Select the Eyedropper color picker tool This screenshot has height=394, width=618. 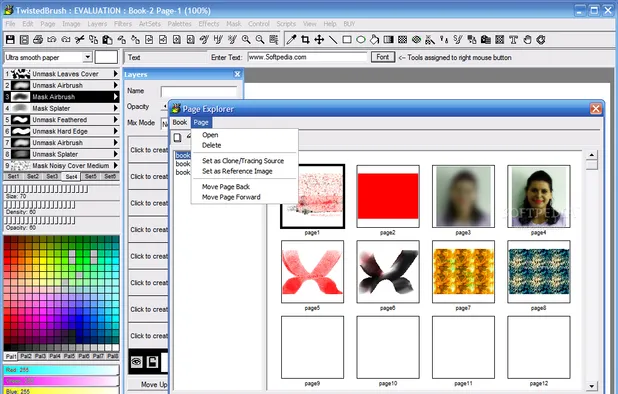coord(291,39)
